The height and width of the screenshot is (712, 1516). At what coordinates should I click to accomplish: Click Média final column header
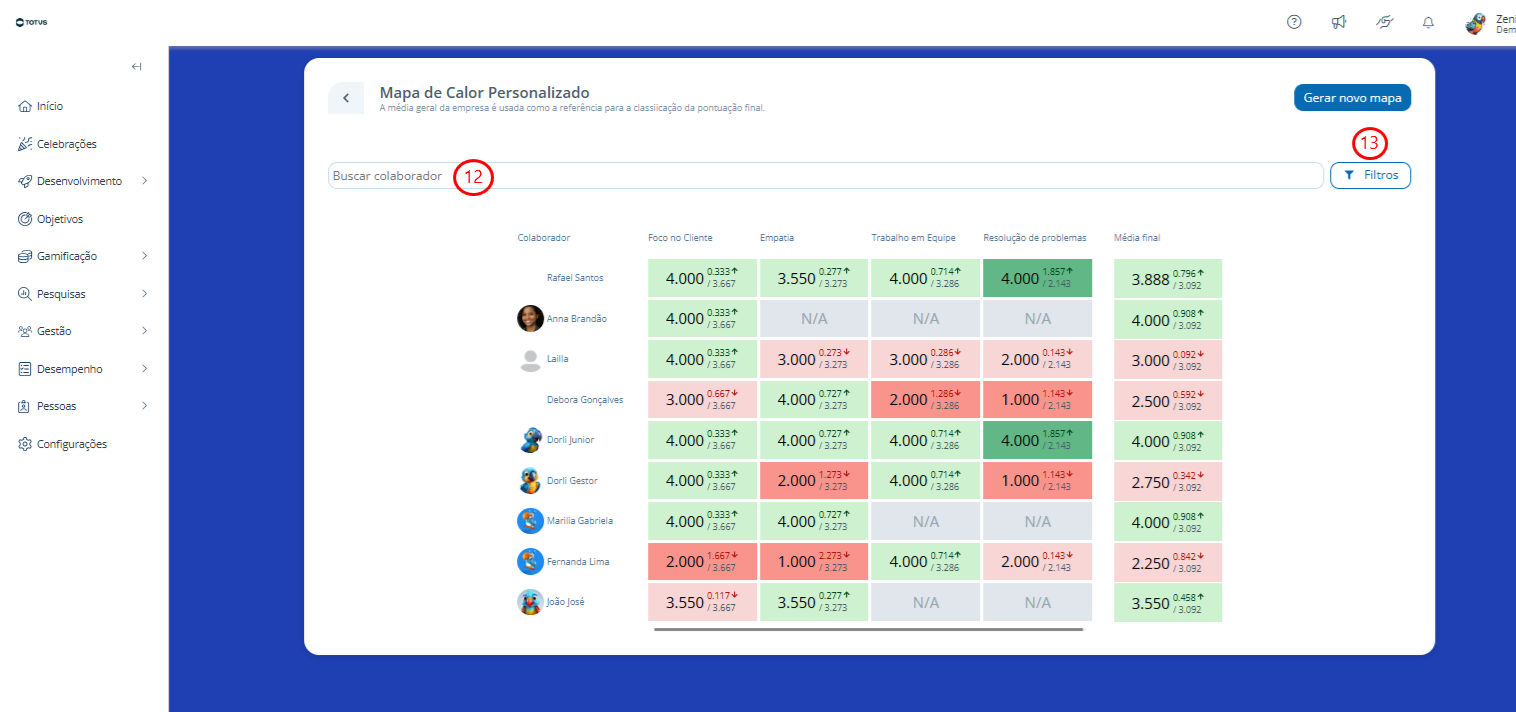tap(1137, 238)
